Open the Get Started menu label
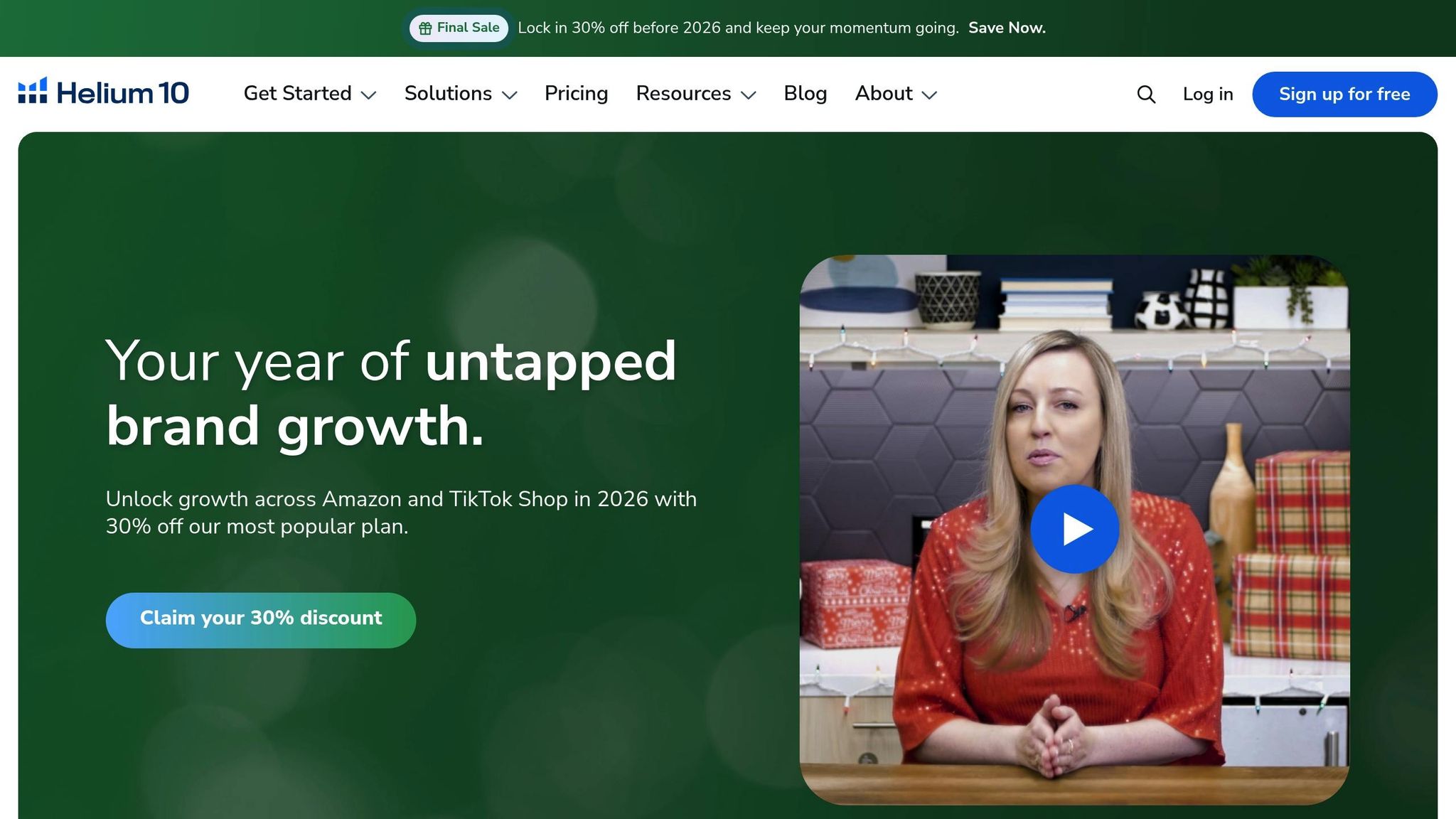The width and height of the screenshot is (1456, 819). coord(298,94)
